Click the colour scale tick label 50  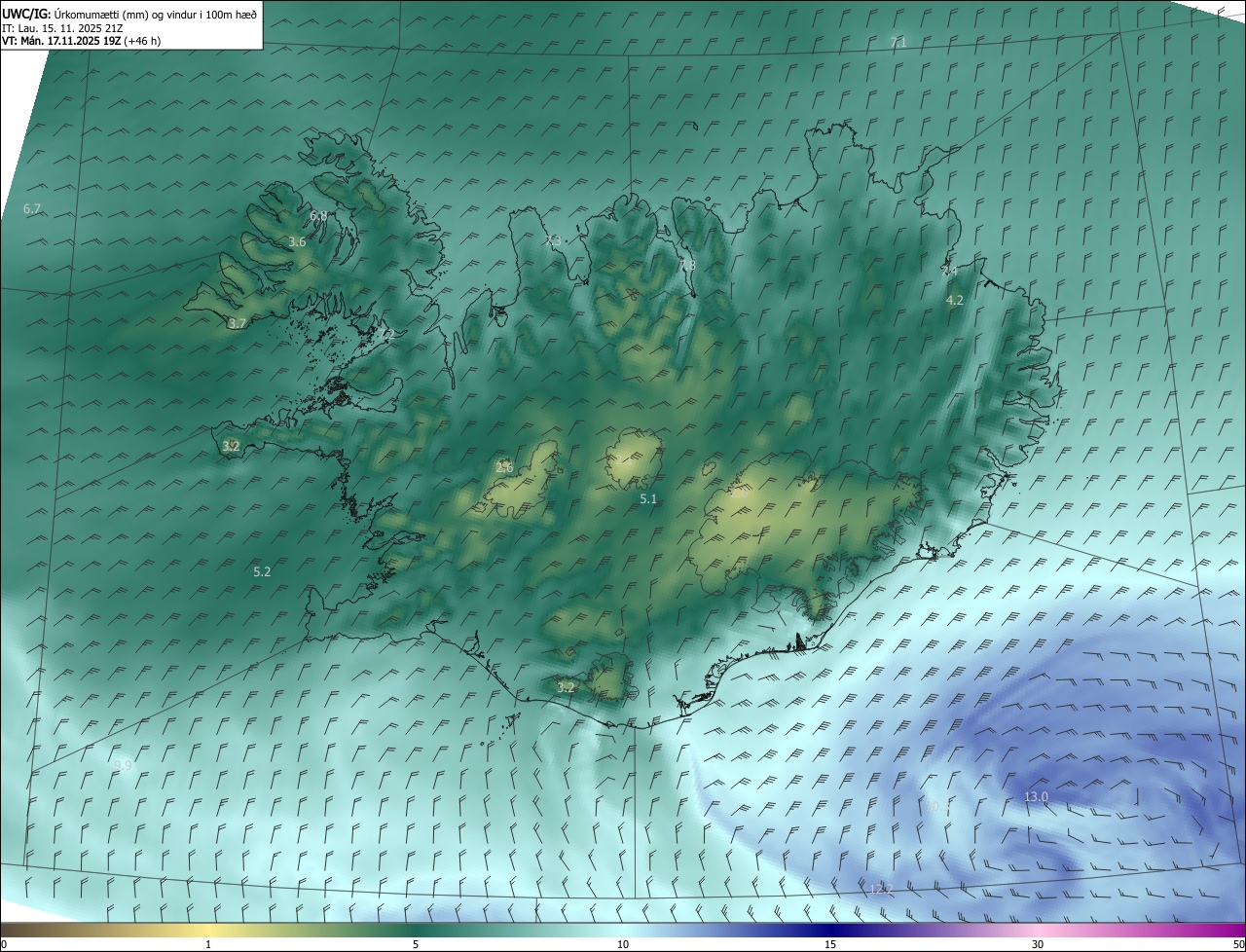click(x=1238, y=944)
